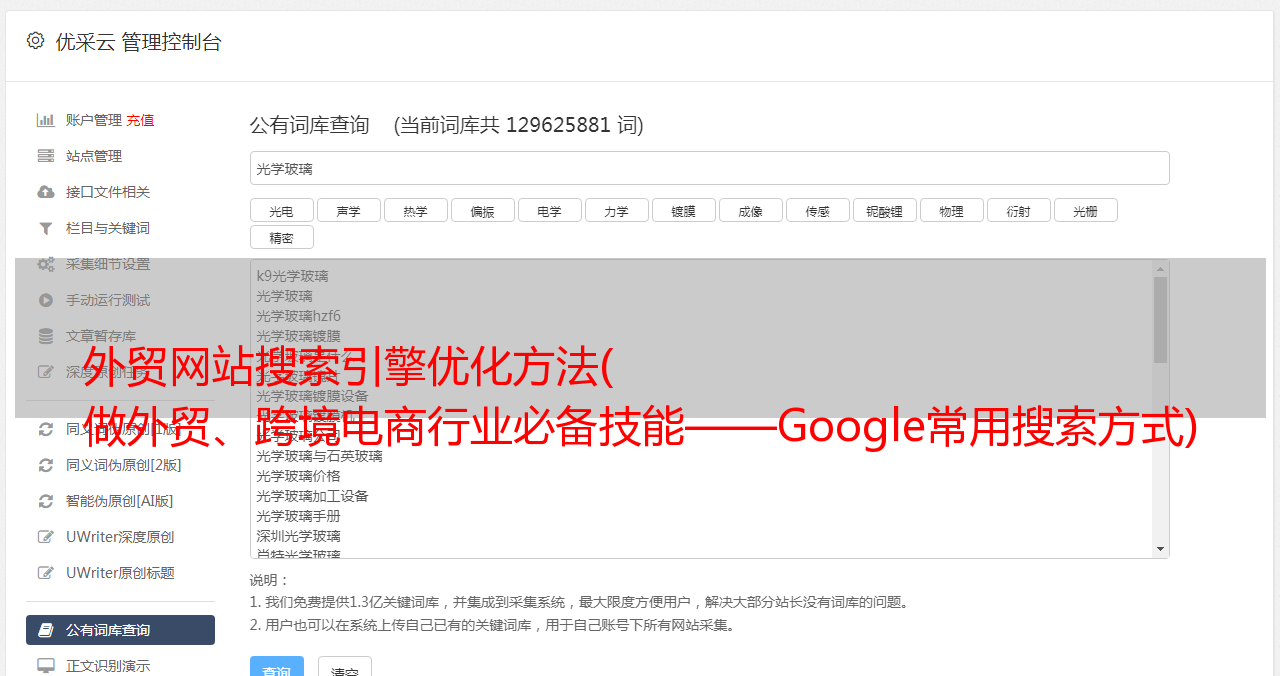The image size is (1280, 676).
Task: Select the 光学玻璃与石英玻璃 result row
Action: (x=701, y=456)
